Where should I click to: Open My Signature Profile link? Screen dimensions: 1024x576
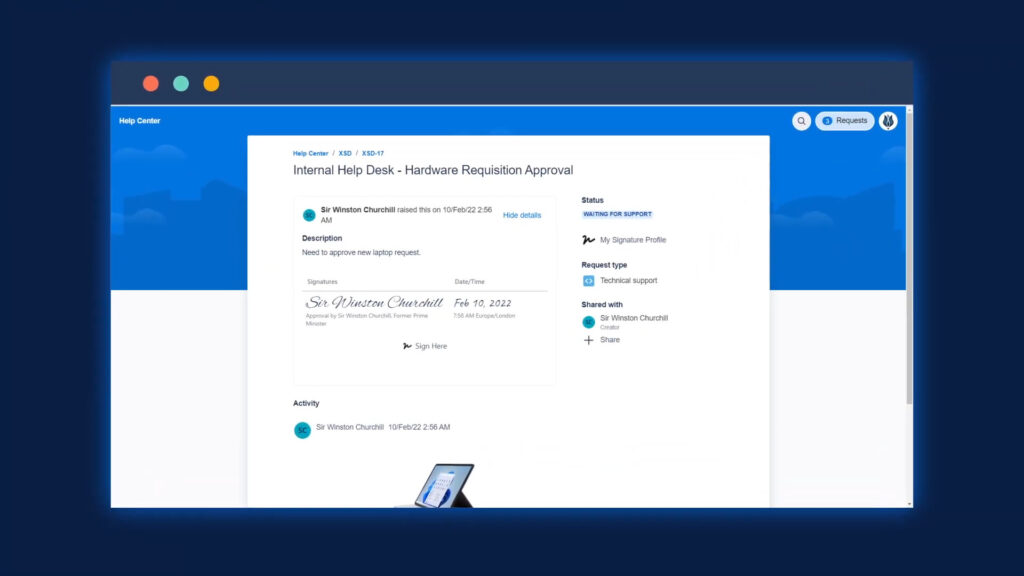(632, 240)
